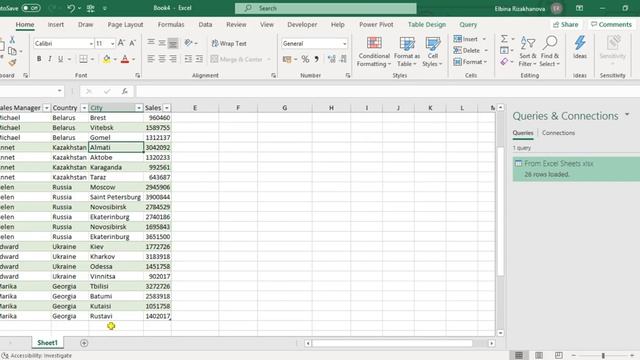Image resolution: width=640 pixels, height=360 pixels.
Task: Click the Search box in title bar
Action: point(325,8)
